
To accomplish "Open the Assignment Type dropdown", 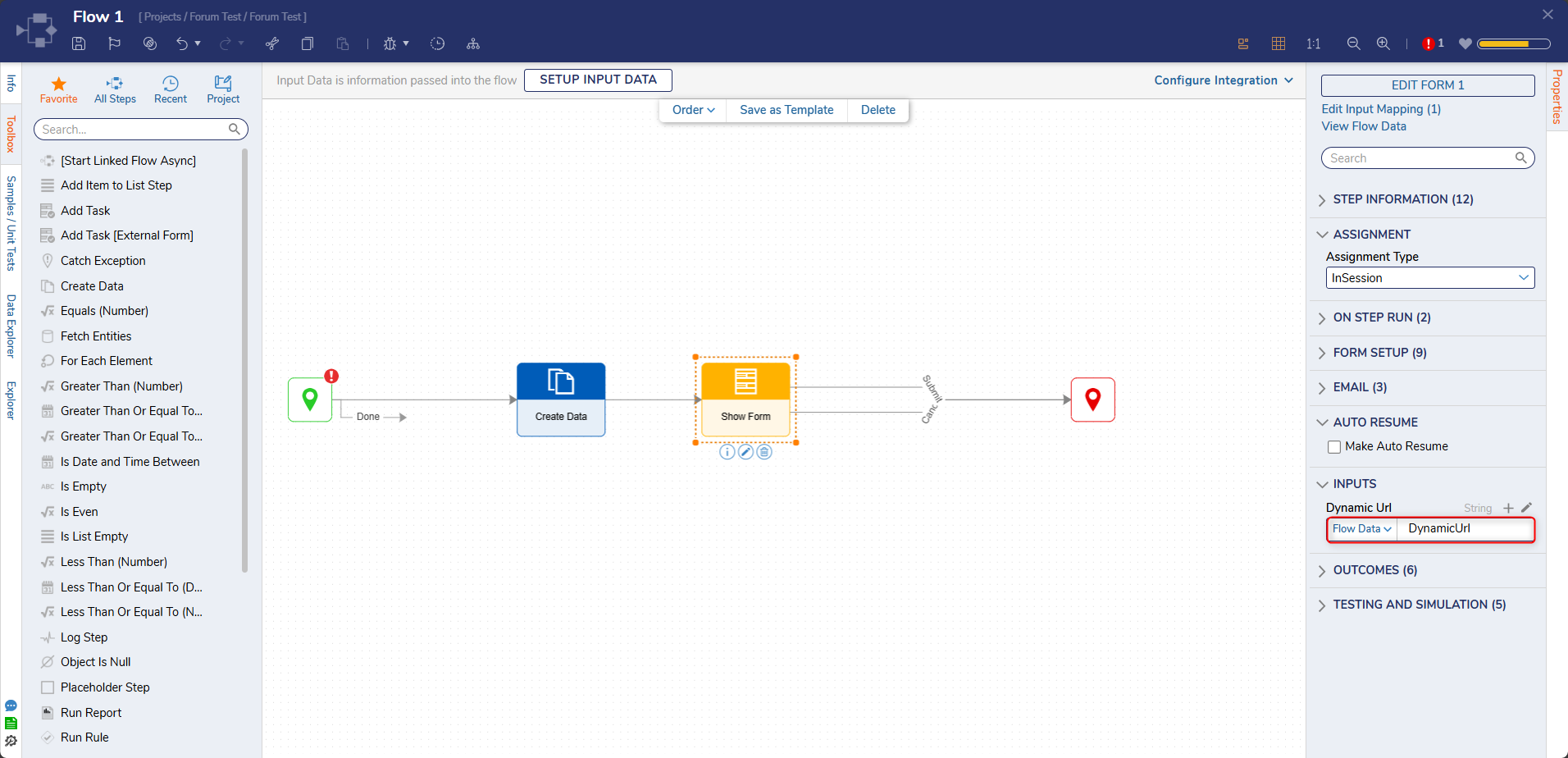I will 1429,278.
